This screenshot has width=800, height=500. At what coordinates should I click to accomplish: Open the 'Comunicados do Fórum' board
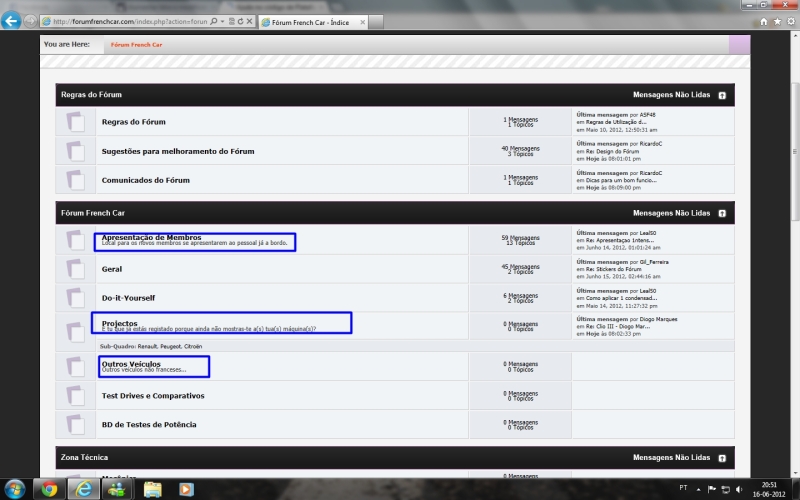pyautogui.click(x=145, y=181)
